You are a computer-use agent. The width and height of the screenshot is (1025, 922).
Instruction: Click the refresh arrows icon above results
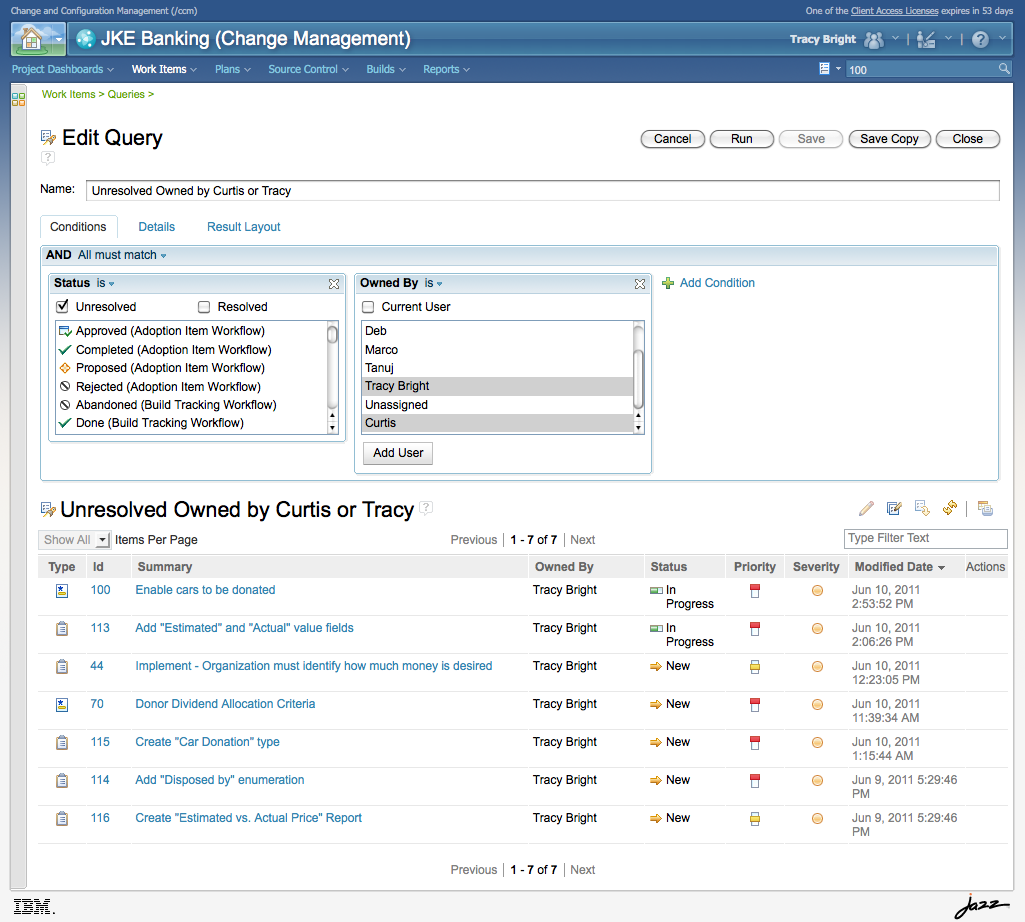(950, 508)
